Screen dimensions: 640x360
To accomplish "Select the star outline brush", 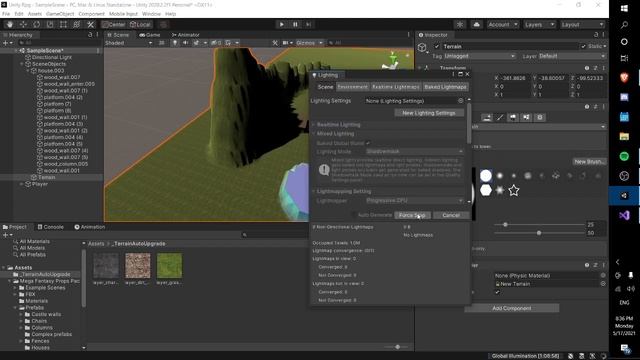I will (x=514, y=190).
